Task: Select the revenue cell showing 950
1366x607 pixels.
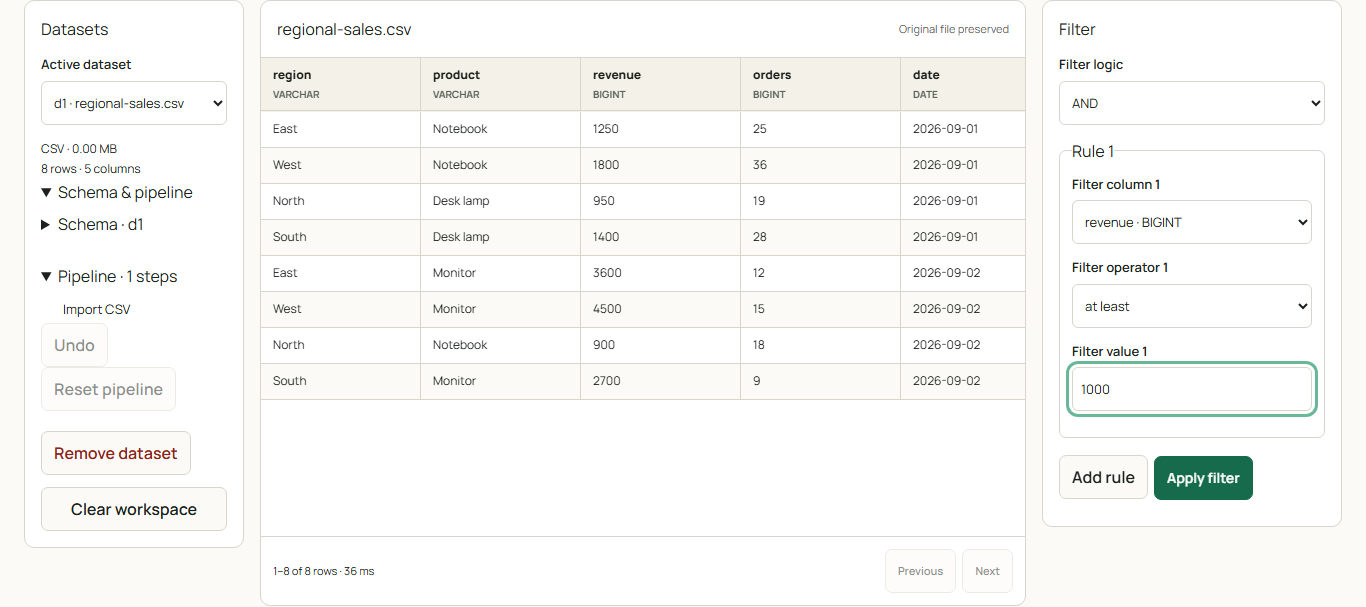Action: (x=661, y=201)
